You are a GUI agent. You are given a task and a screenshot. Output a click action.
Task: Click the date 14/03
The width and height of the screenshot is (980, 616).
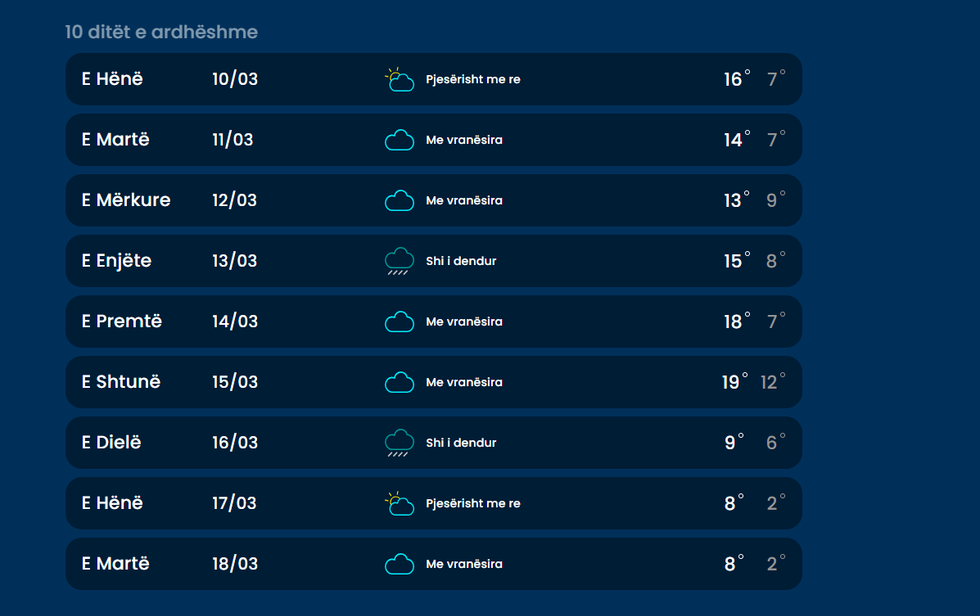click(235, 321)
